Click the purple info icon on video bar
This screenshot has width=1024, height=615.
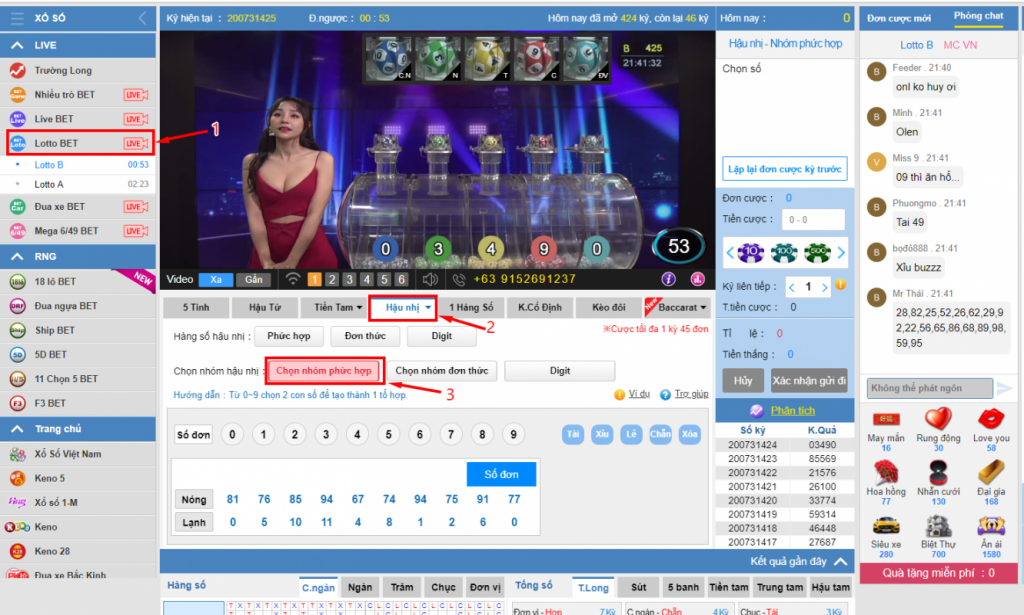tap(669, 279)
